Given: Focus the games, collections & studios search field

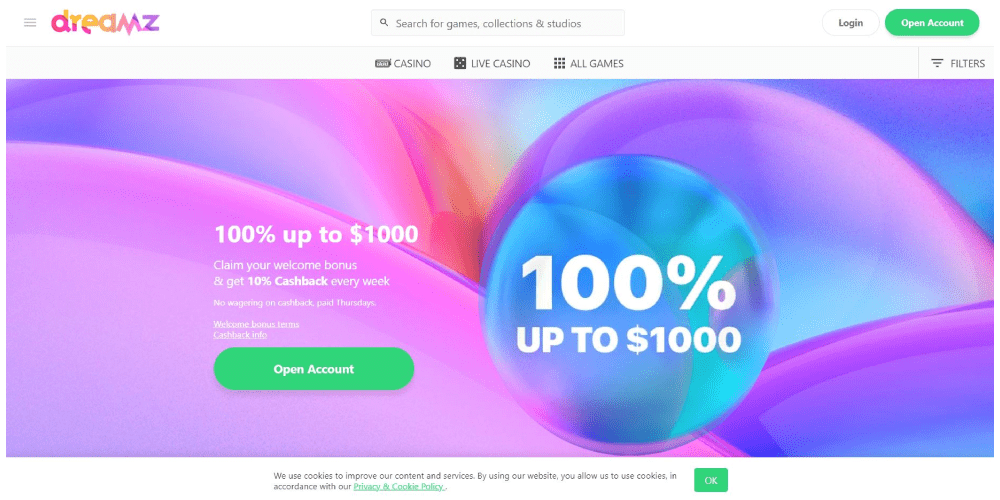Looking at the screenshot, I should [505, 23].
